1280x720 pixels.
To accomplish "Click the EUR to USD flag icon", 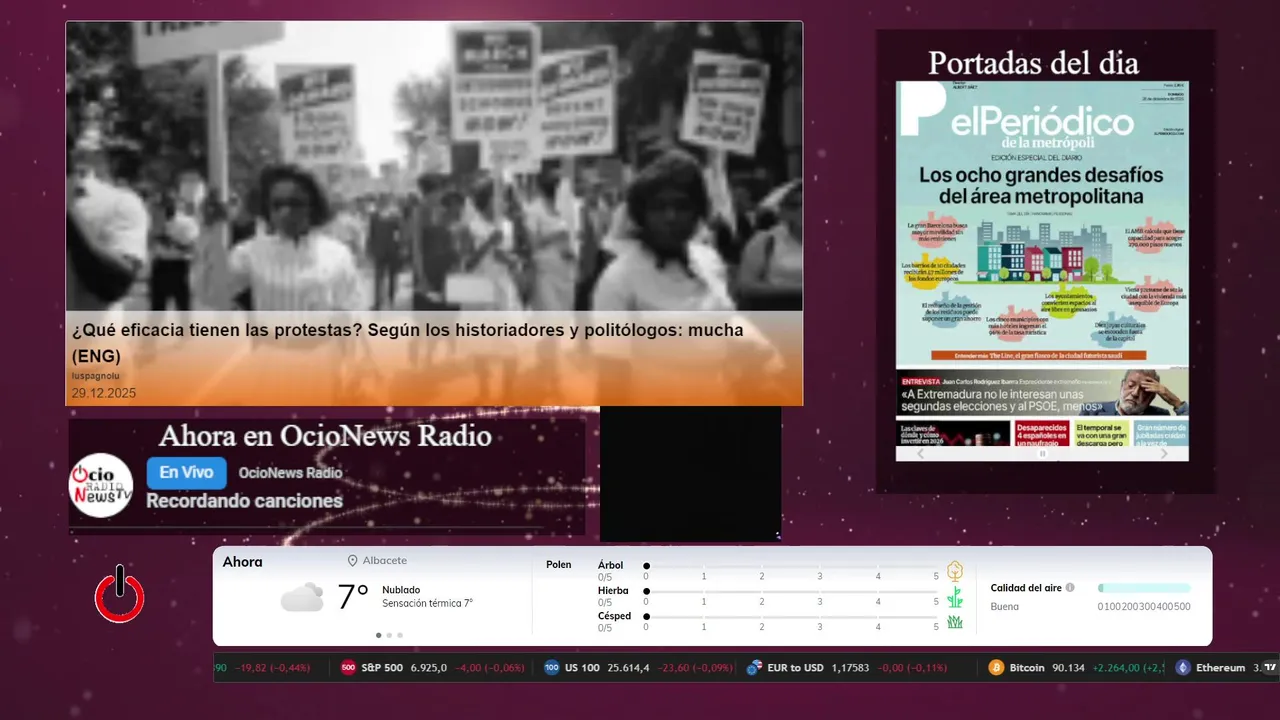I will click(x=755, y=668).
